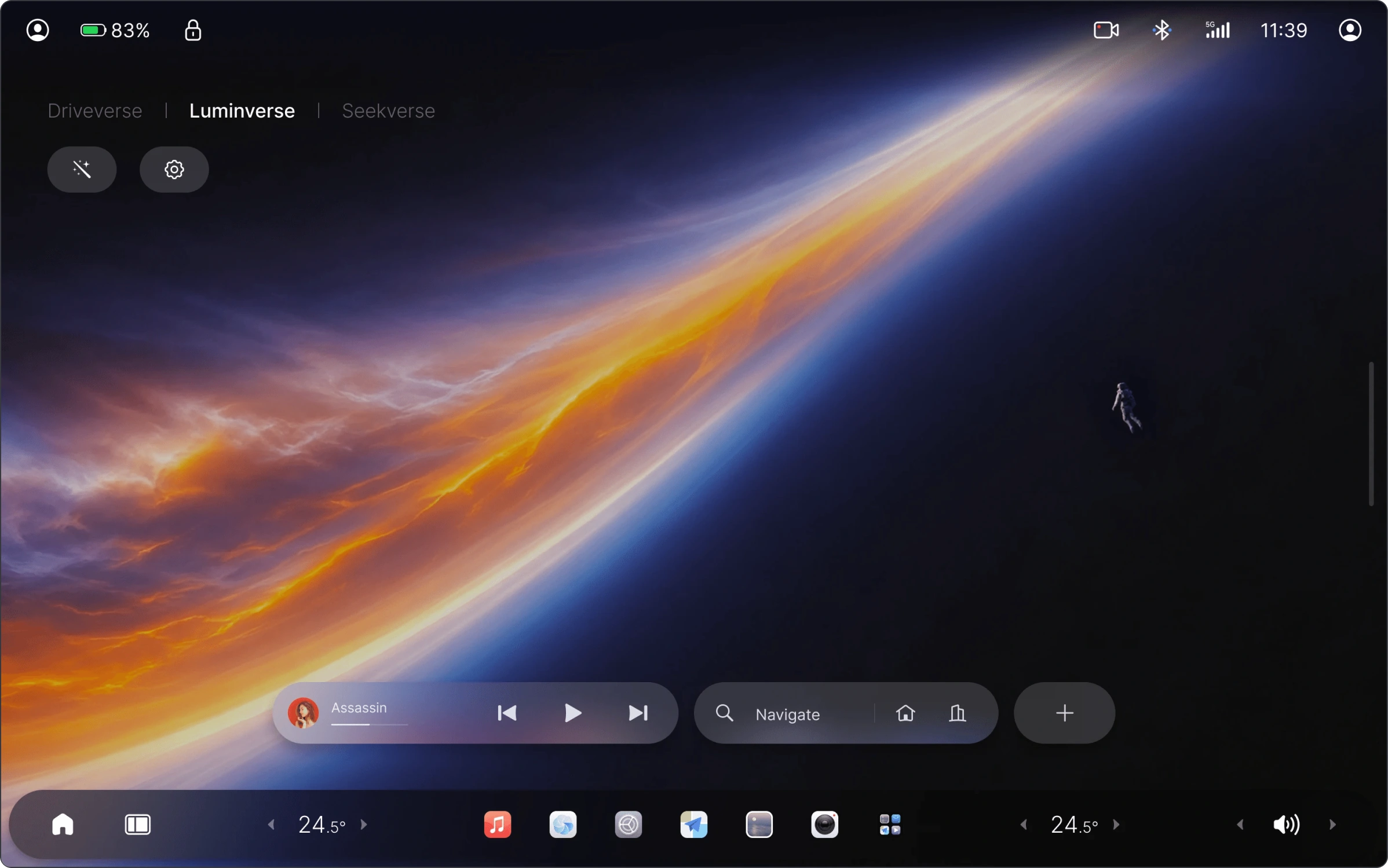
Task: Select the Luminverse tab
Action: tap(242, 111)
